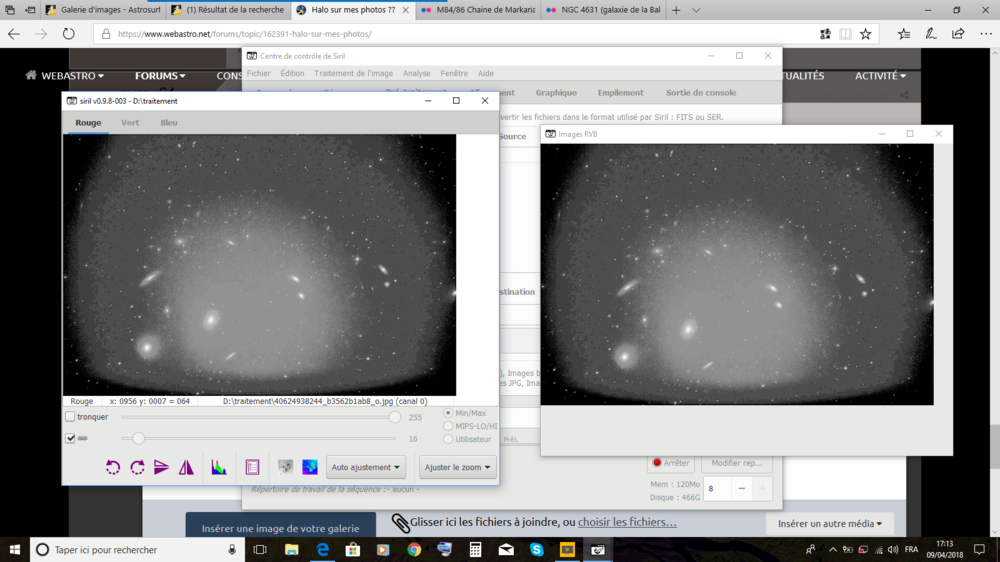1000x562 pixels.
Task: Go back in browser history
Action: (14, 34)
